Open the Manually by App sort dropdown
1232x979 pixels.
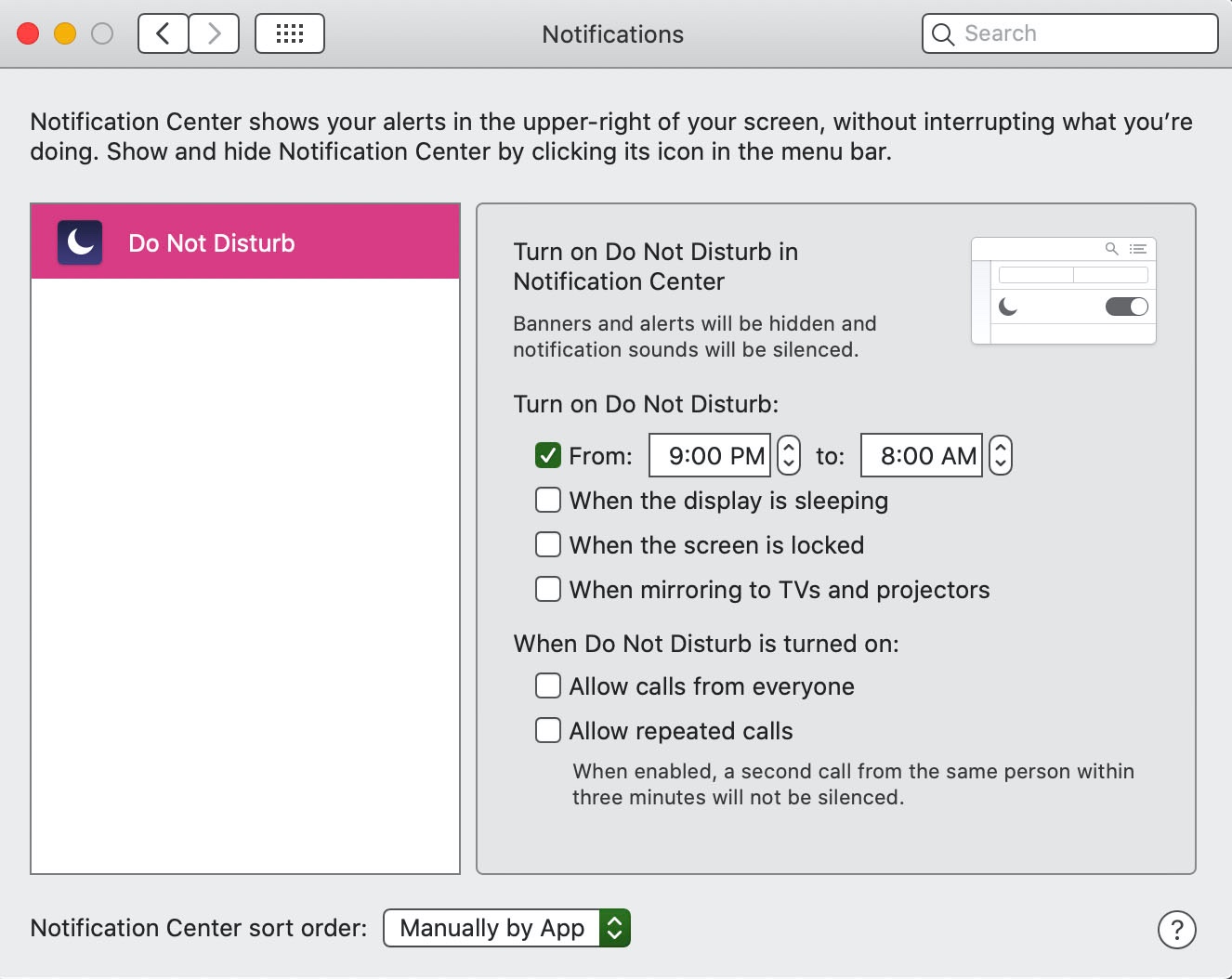point(507,928)
